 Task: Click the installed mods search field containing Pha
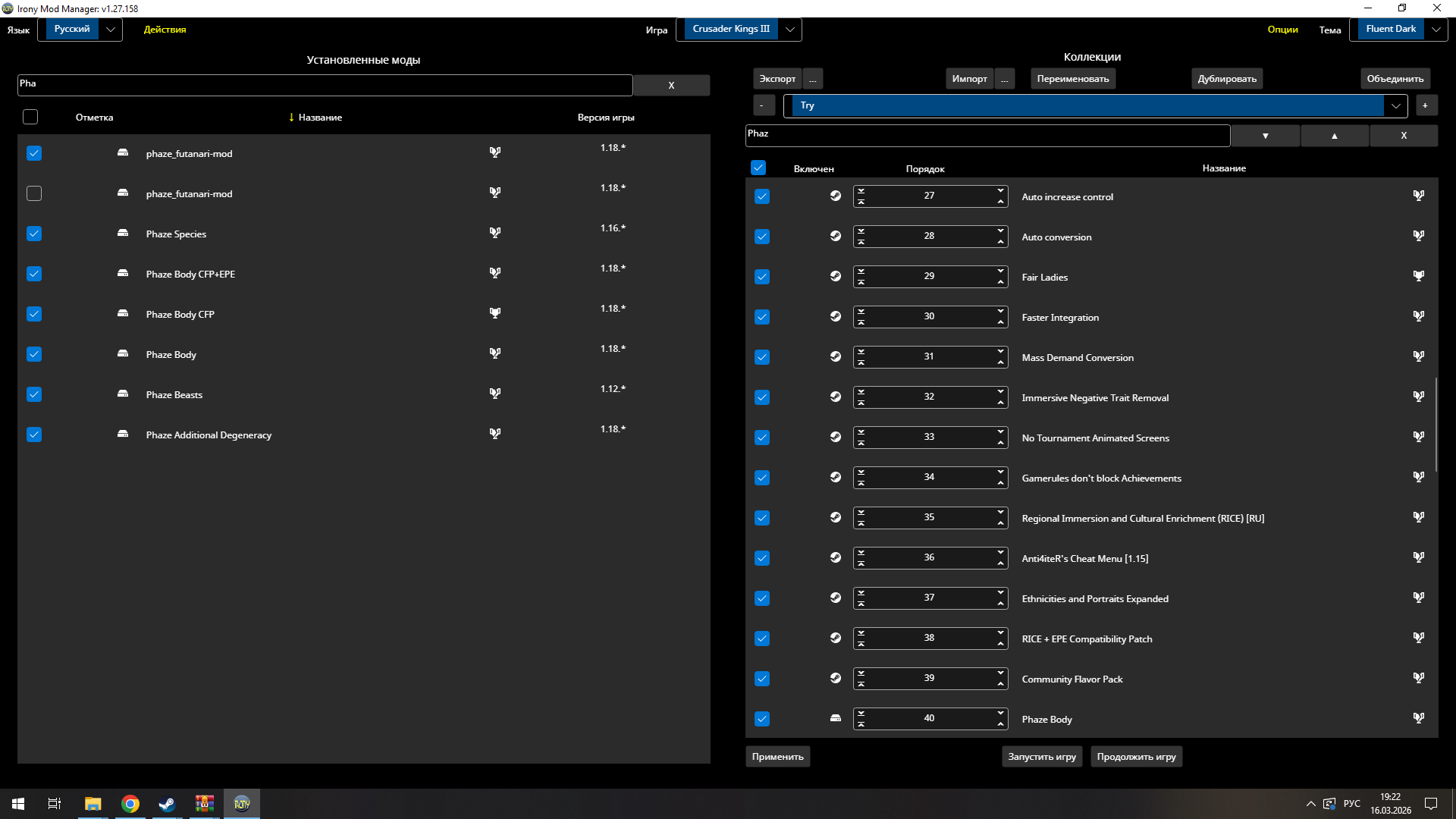[x=325, y=85]
